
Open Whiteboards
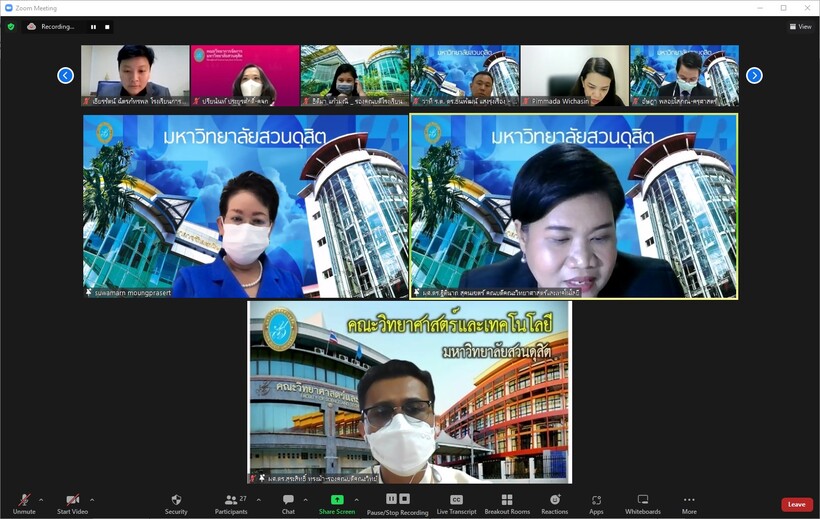click(643, 504)
